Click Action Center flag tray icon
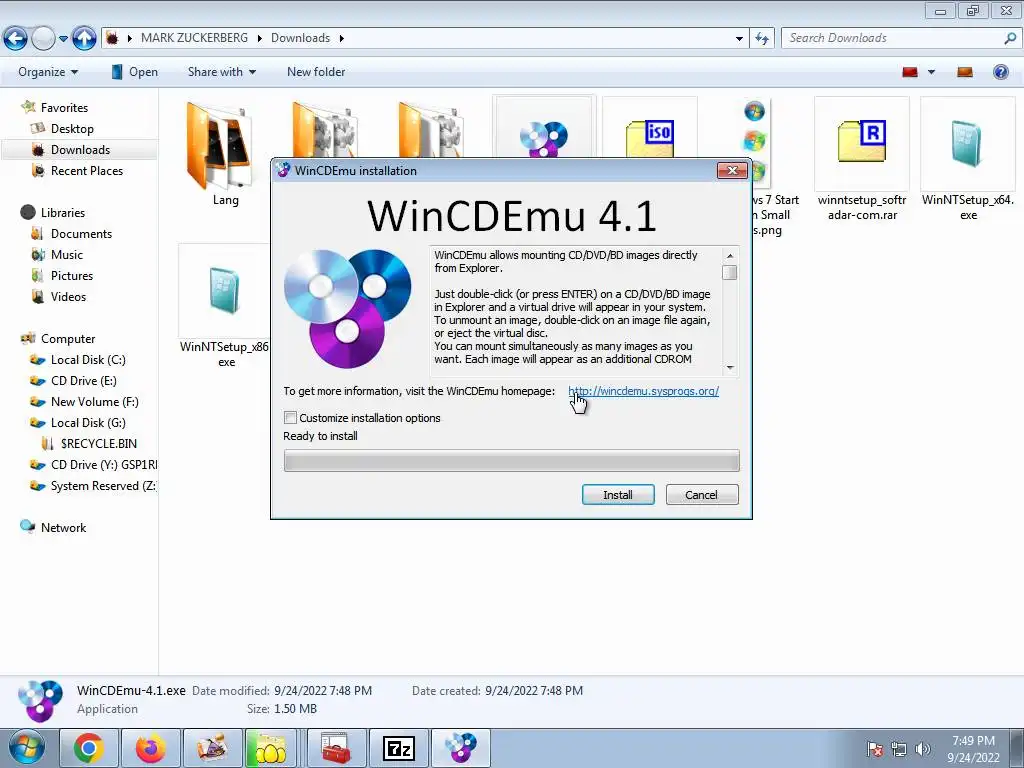The height and width of the screenshot is (768, 1024). (875, 749)
